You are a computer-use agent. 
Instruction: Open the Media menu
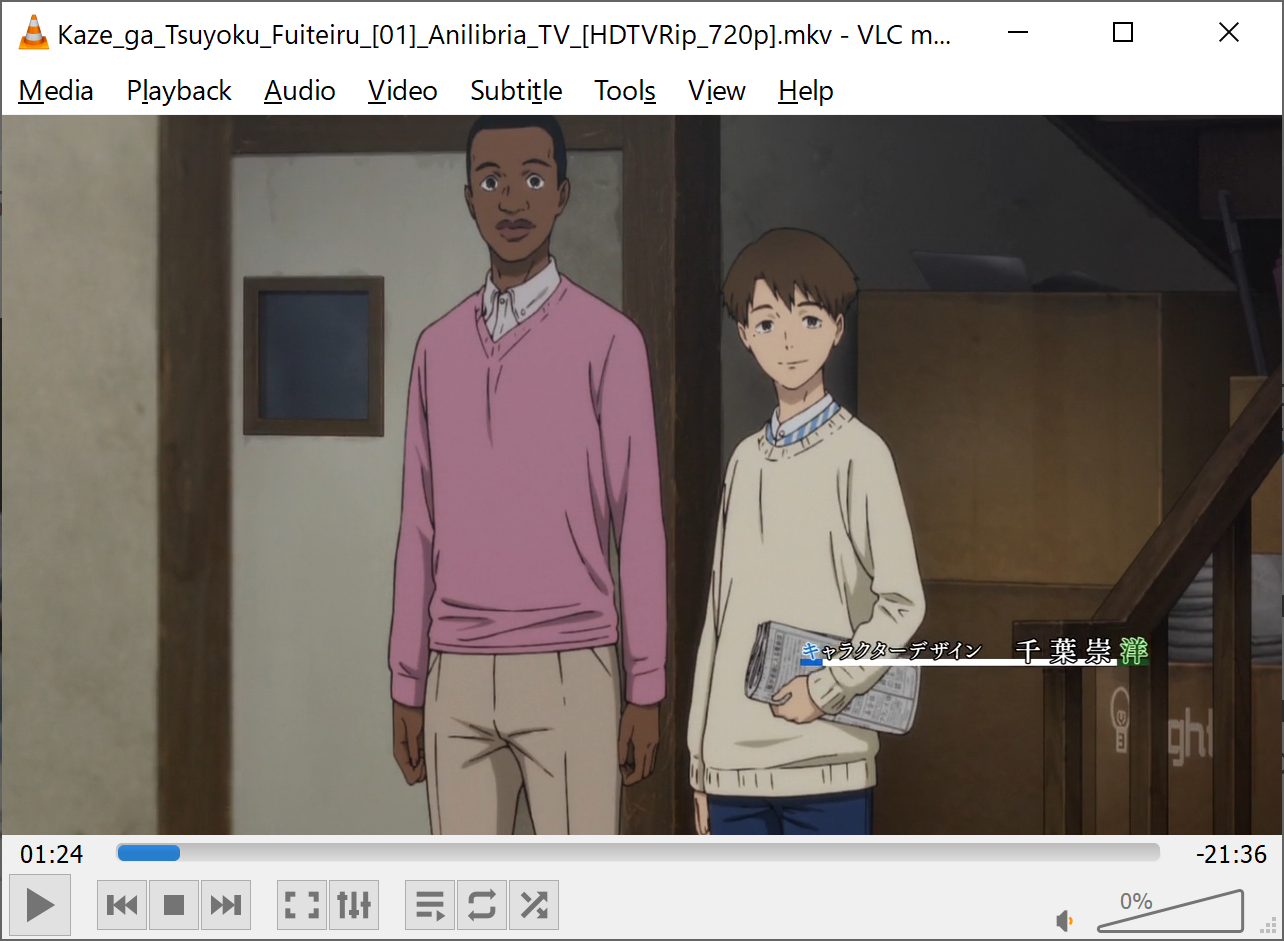point(56,91)
